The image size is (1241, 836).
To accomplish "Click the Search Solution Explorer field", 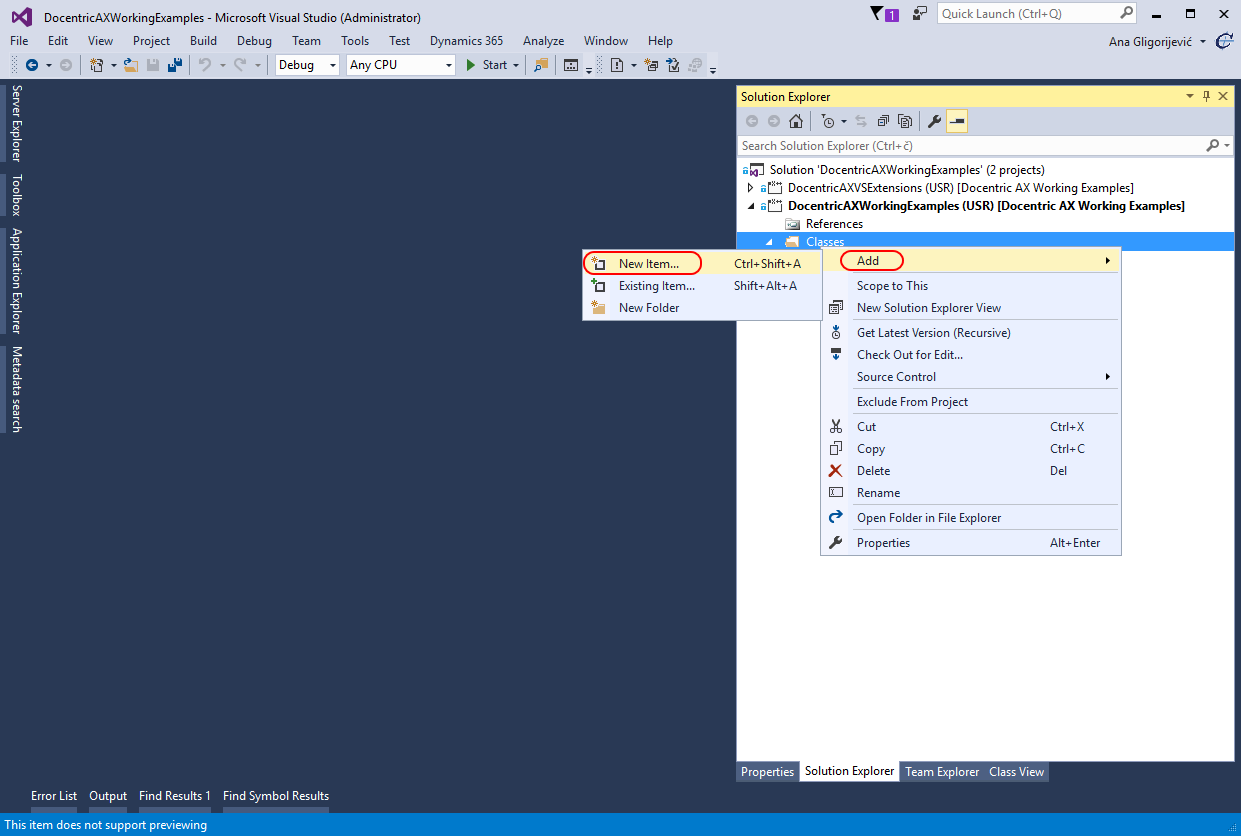I will 970,146.
